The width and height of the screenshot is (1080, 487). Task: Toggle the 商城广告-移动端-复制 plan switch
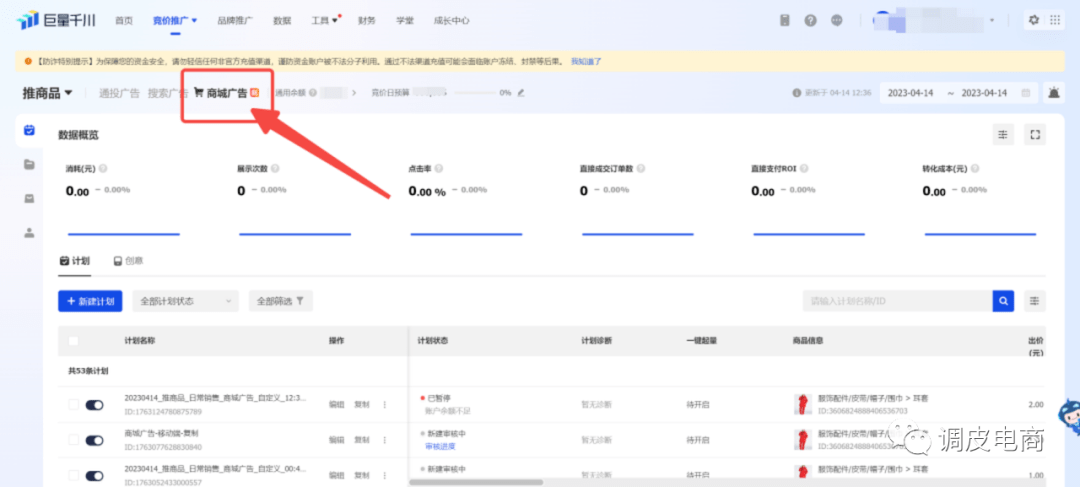click(95, 440)
